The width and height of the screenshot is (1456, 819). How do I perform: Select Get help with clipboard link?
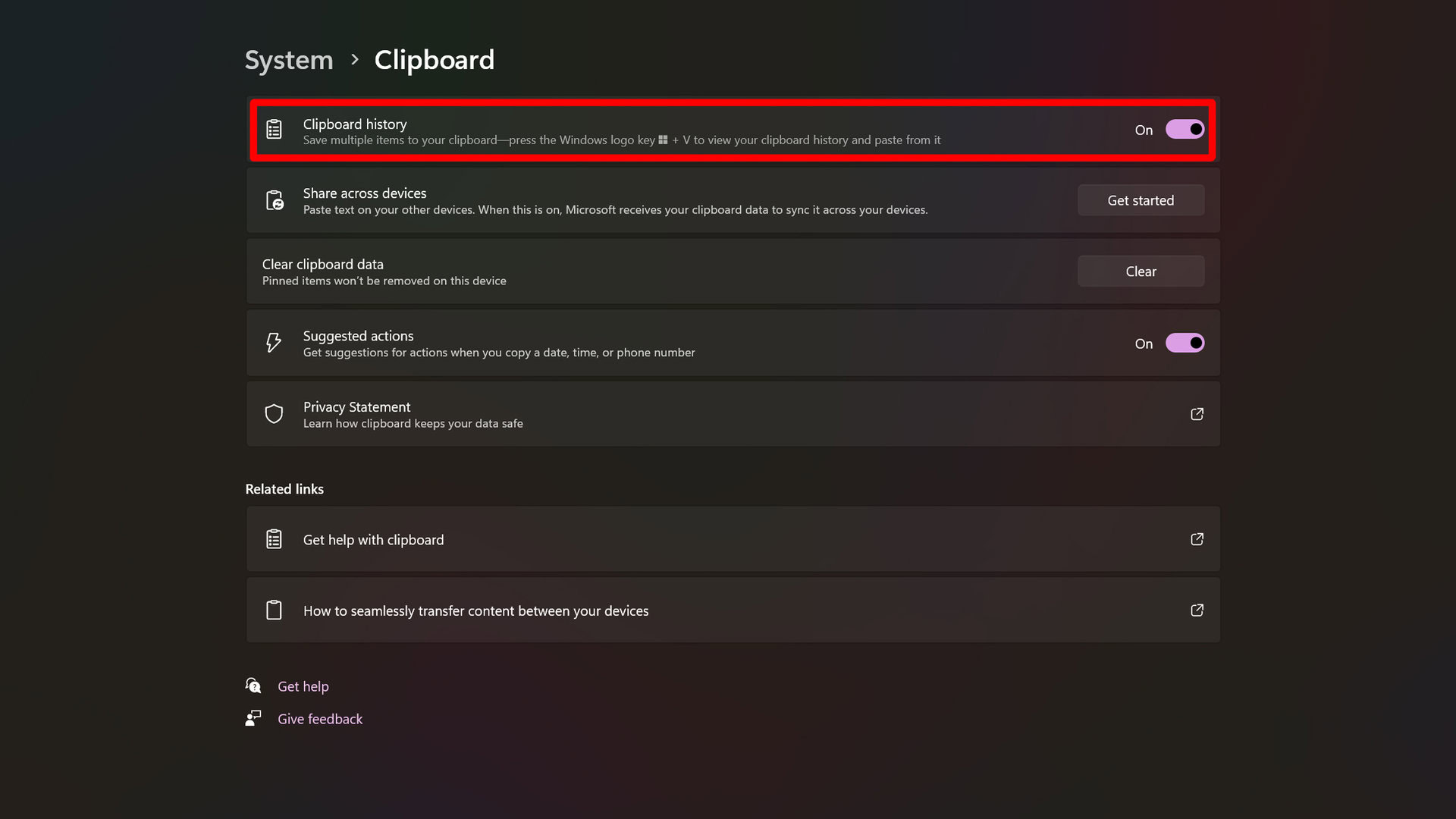tap(732, 538)
